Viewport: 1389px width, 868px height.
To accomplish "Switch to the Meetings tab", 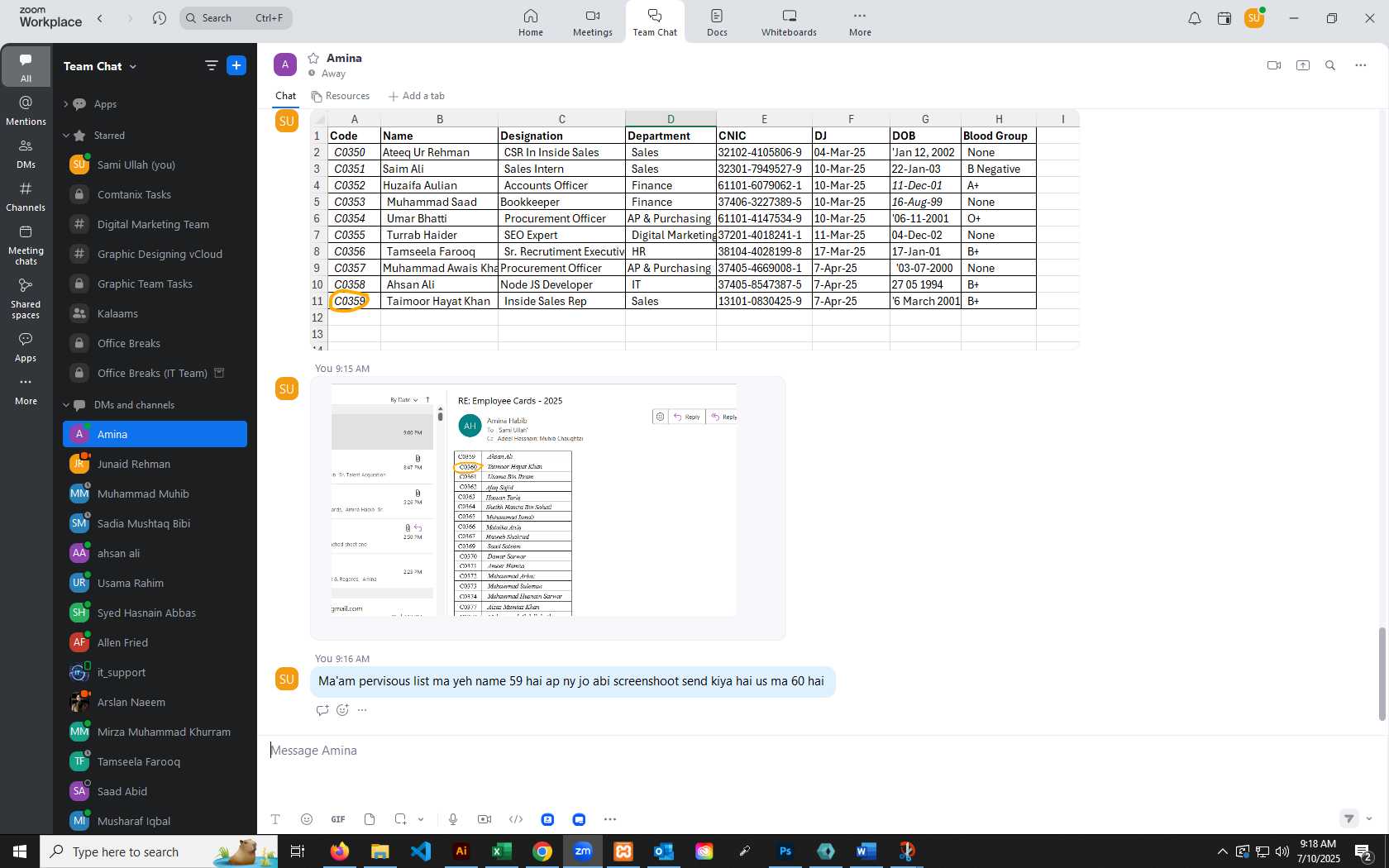I will (x=593, y=22).
